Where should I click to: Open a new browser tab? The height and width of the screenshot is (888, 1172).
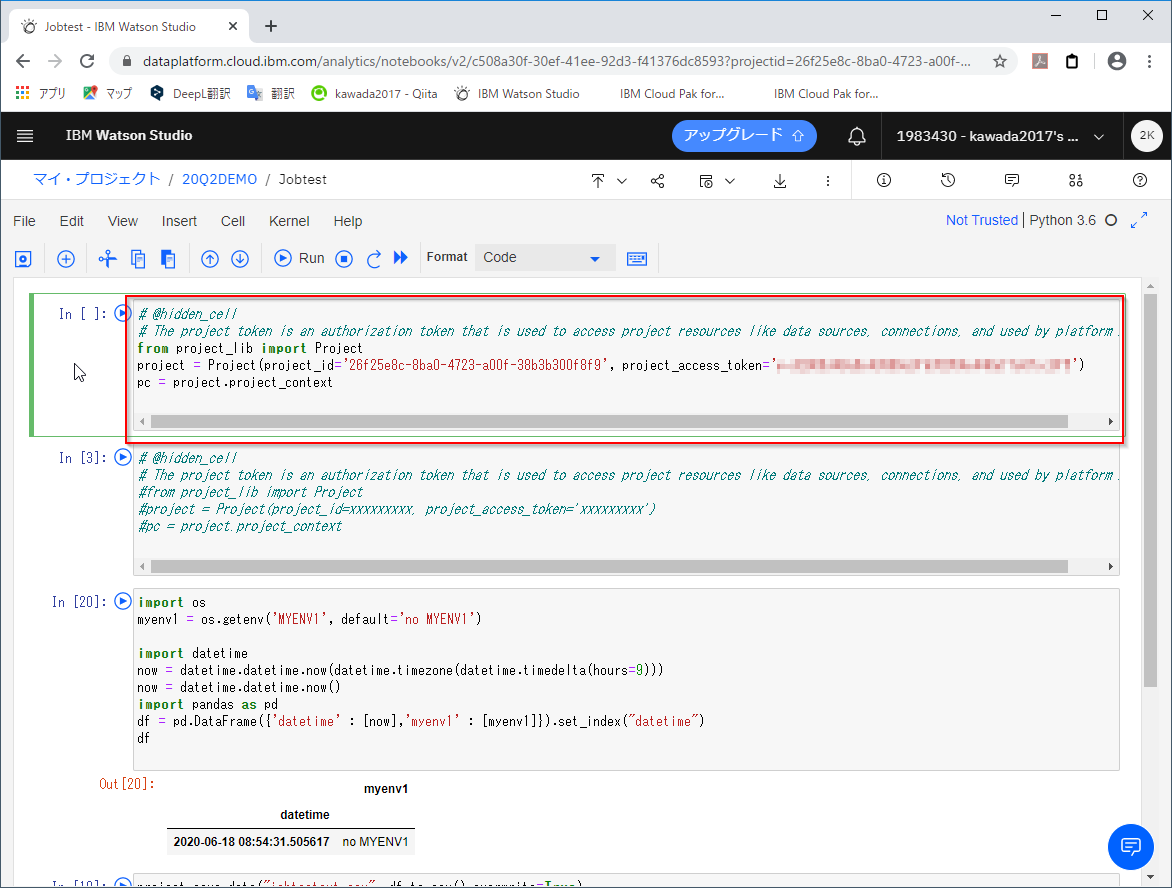271,26
